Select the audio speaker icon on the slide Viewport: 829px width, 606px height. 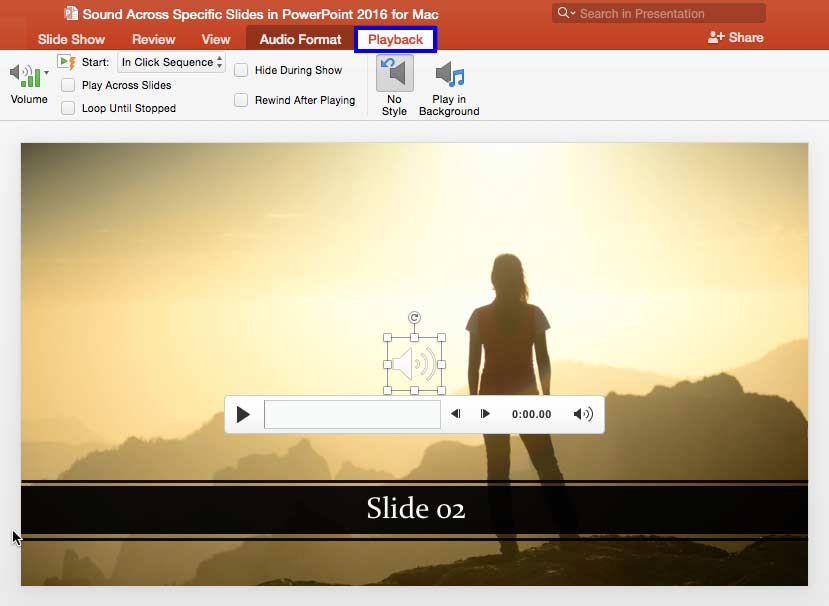(415, 360)
